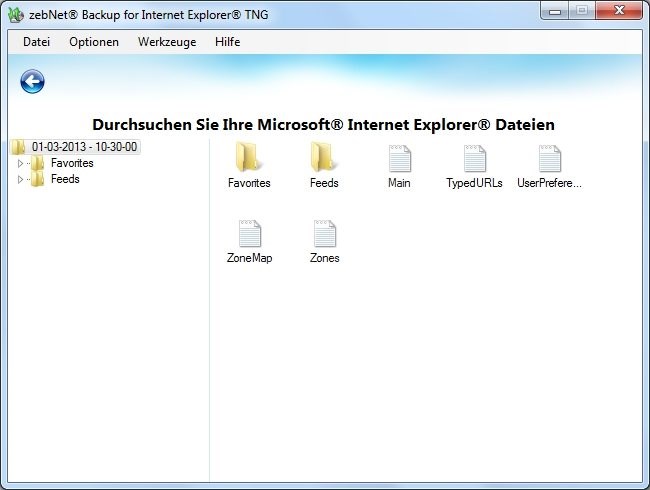This screenshot has width=650, height=490.
Task: Click the blue back arrow button
Action: coord(32,81)
